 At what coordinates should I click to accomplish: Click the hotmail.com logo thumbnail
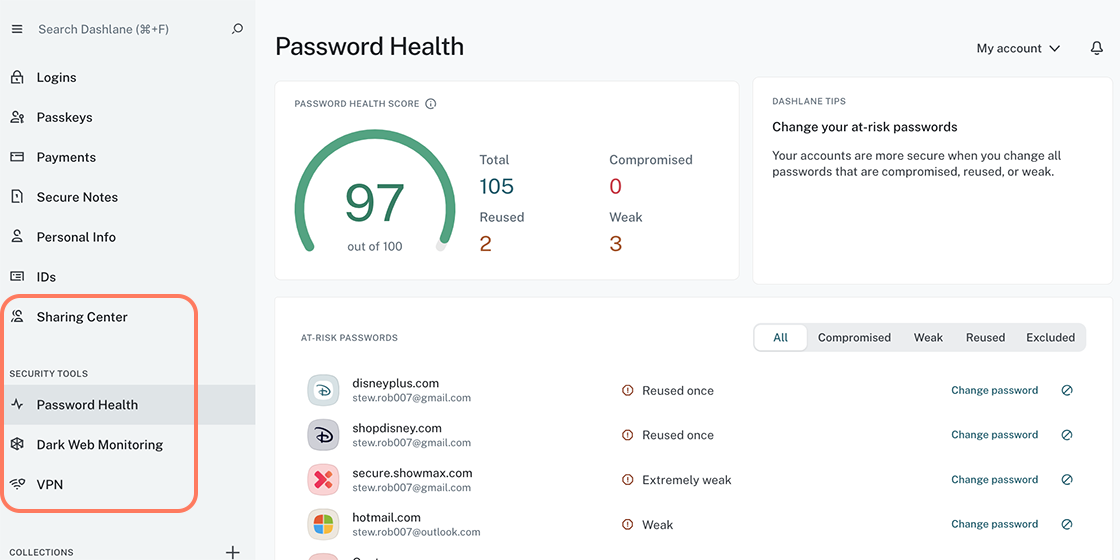point(323,524)
